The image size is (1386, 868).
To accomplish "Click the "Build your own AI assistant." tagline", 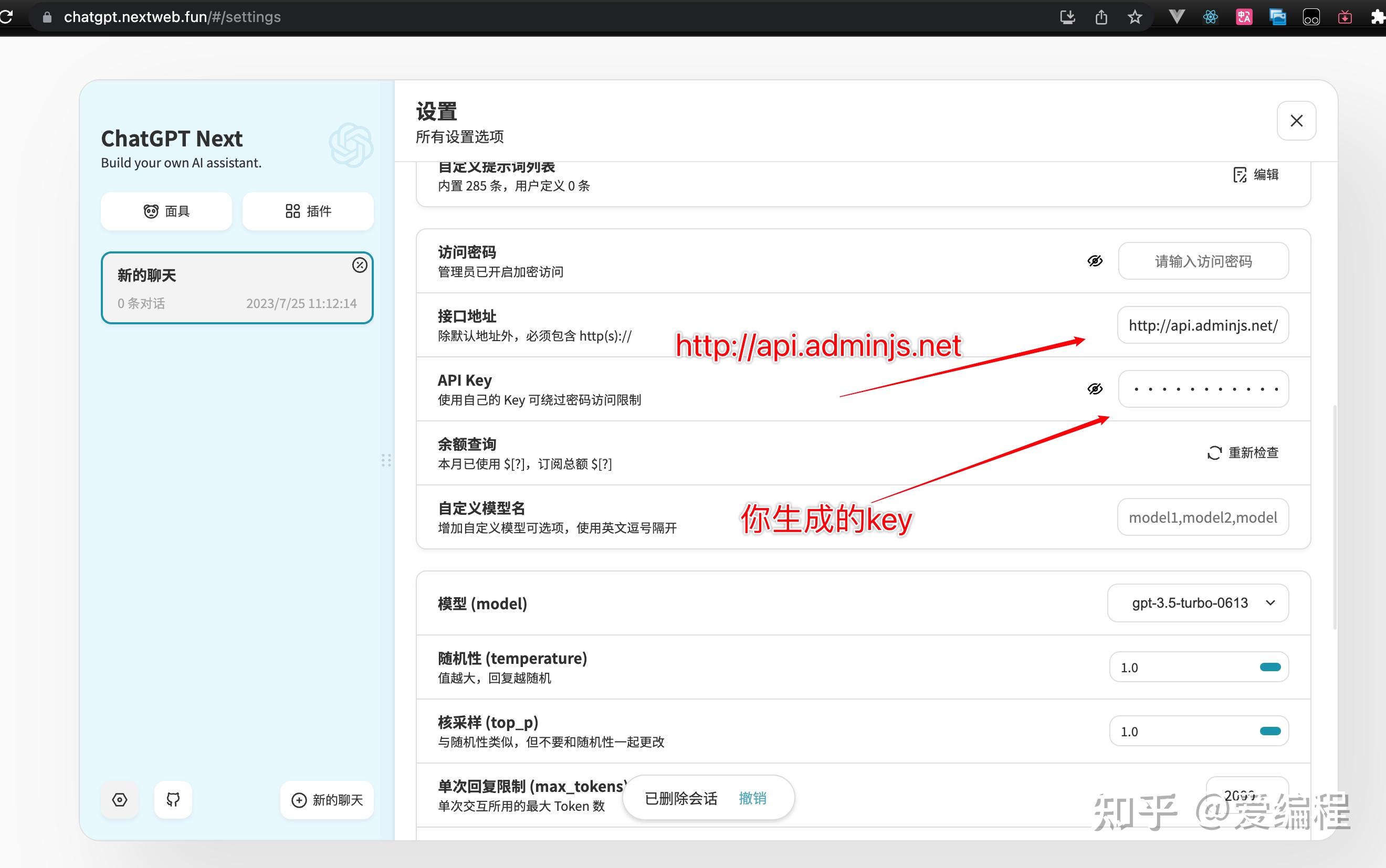I will 182,163.
